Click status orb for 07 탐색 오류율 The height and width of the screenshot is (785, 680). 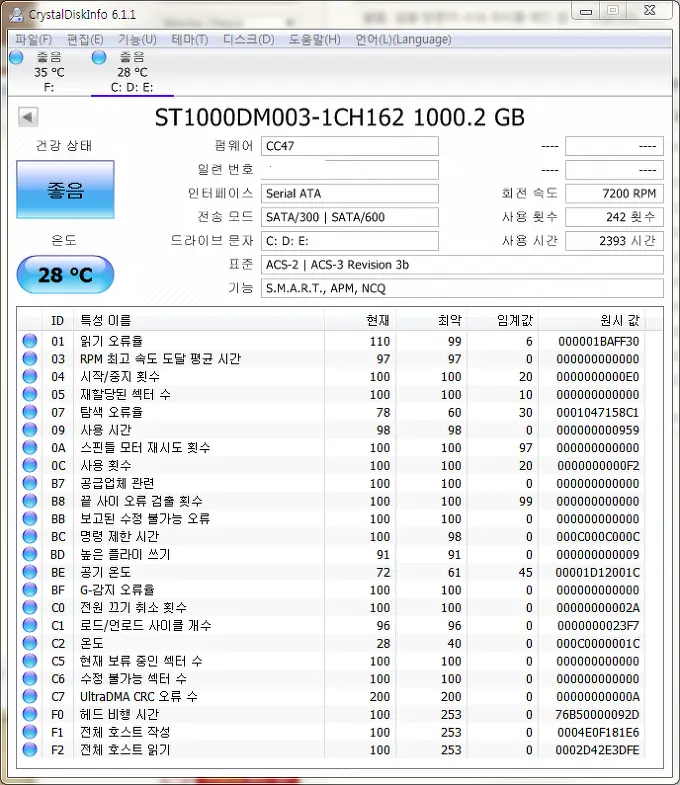coord(30,412)
